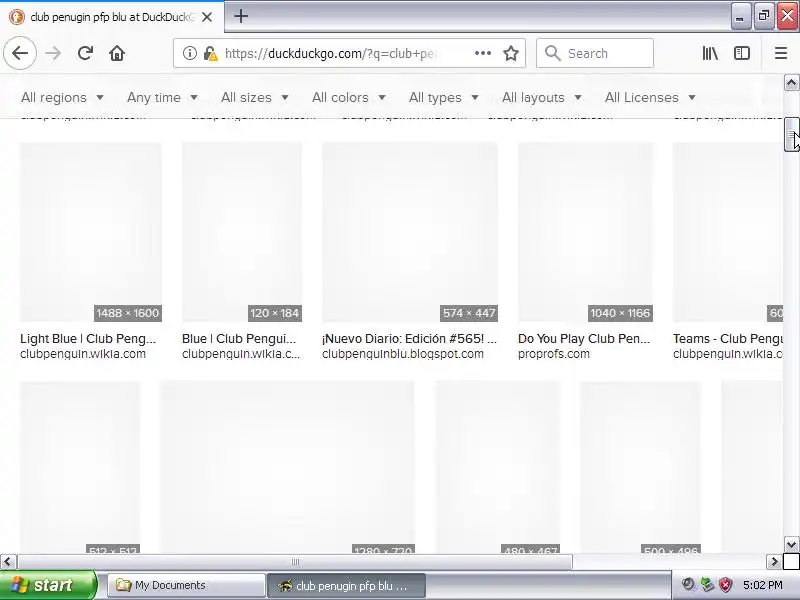Open the All colors dropdown
Screen dimensions: 800x600
[x=348, y=97]
